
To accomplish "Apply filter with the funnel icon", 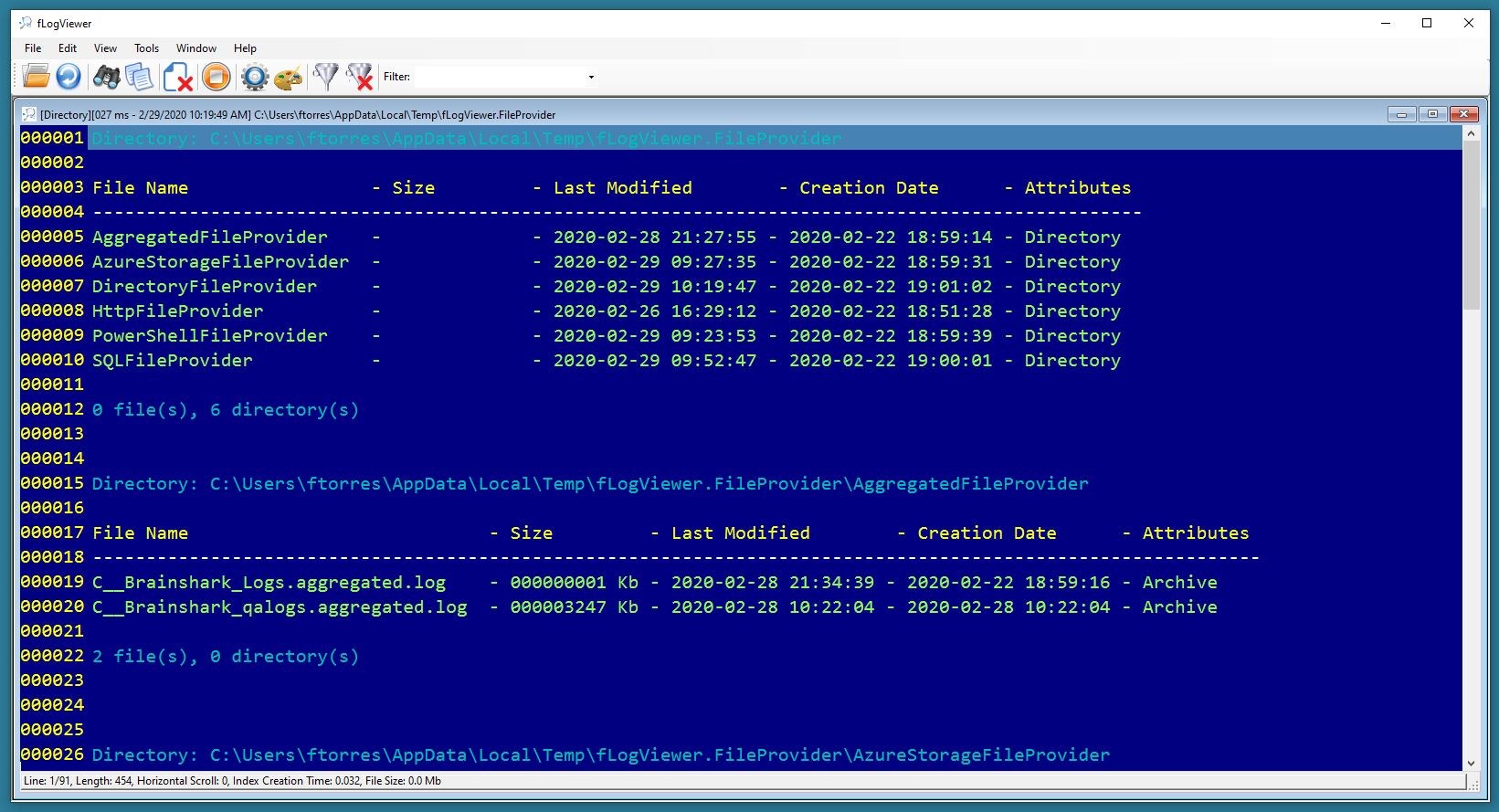I will tap(326, 77).
